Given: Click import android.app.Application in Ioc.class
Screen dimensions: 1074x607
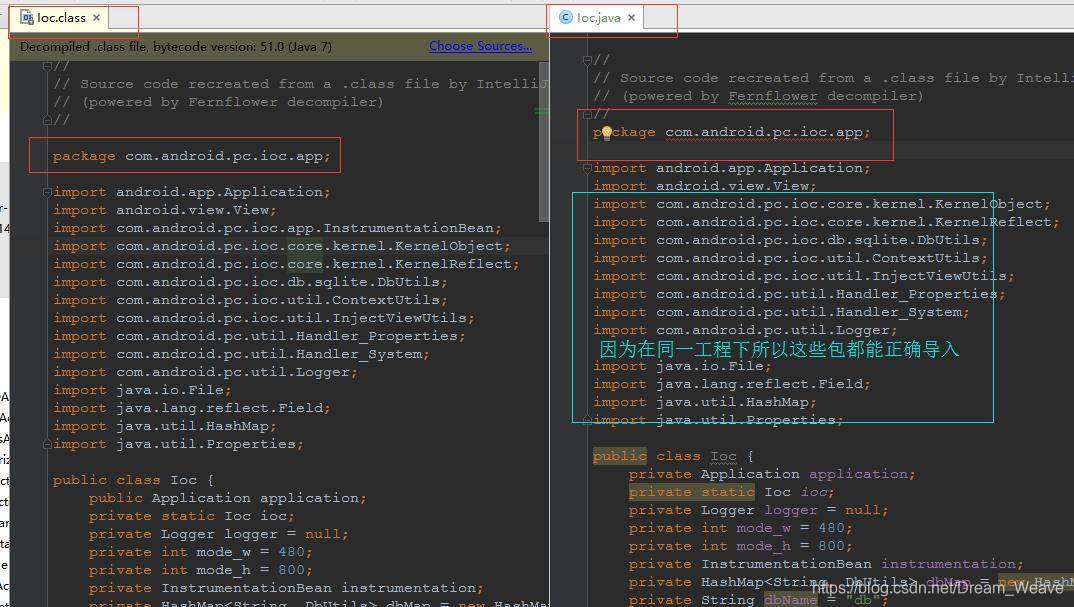Looking at the screenshot, I should (x=192, y=192).
